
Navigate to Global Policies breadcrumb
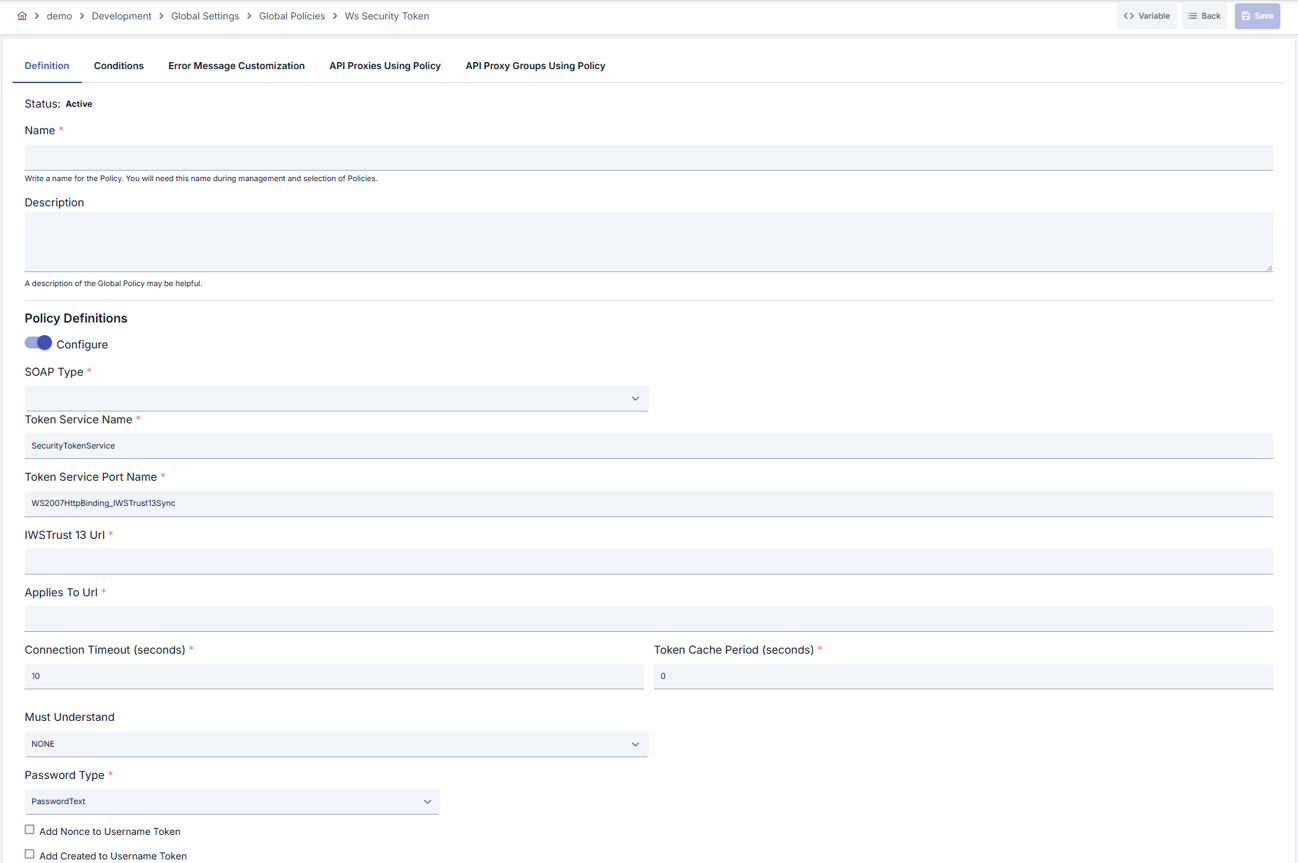[292, 16]
